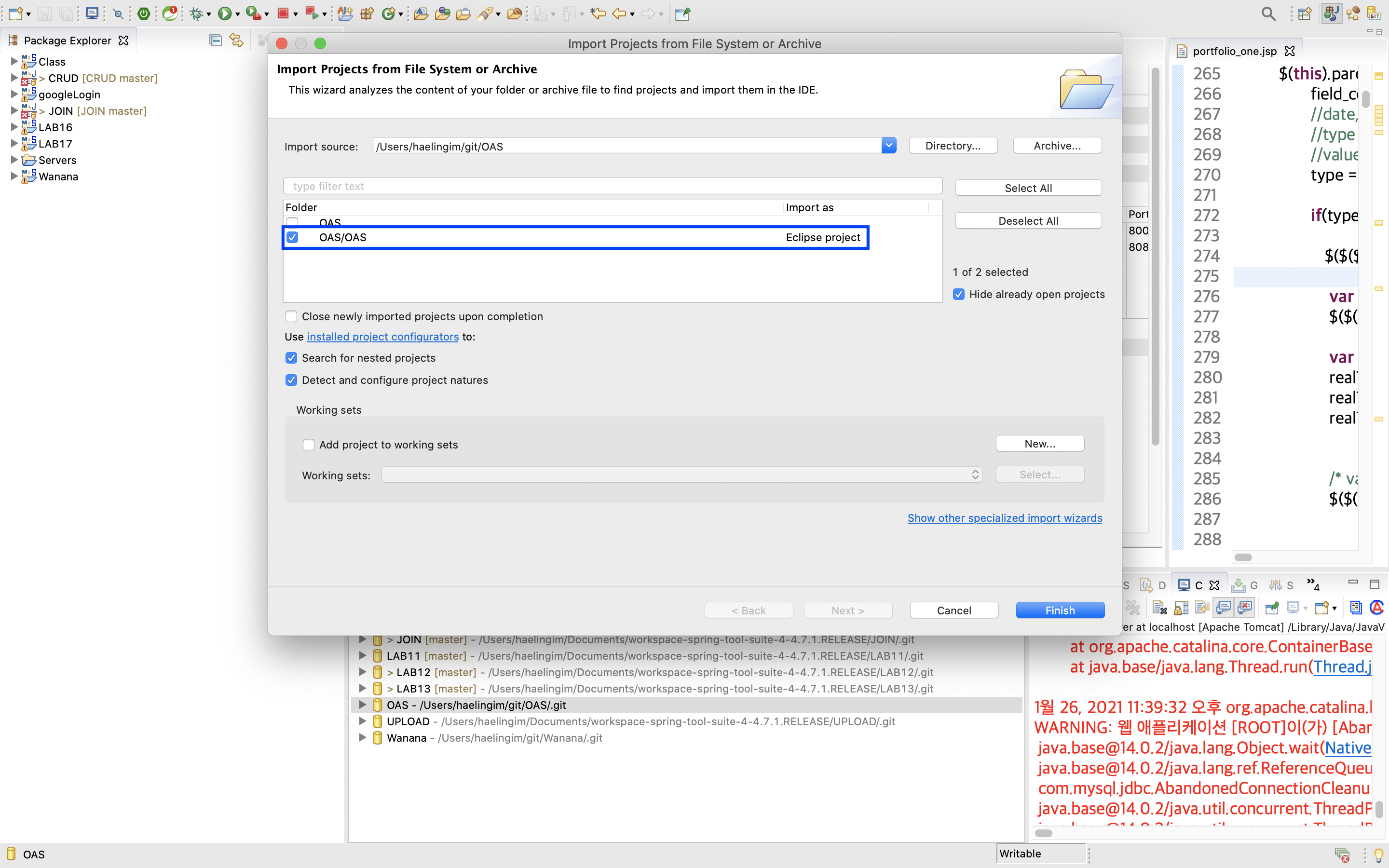Select the Package Explorer tab

click(x=67, y=40)
